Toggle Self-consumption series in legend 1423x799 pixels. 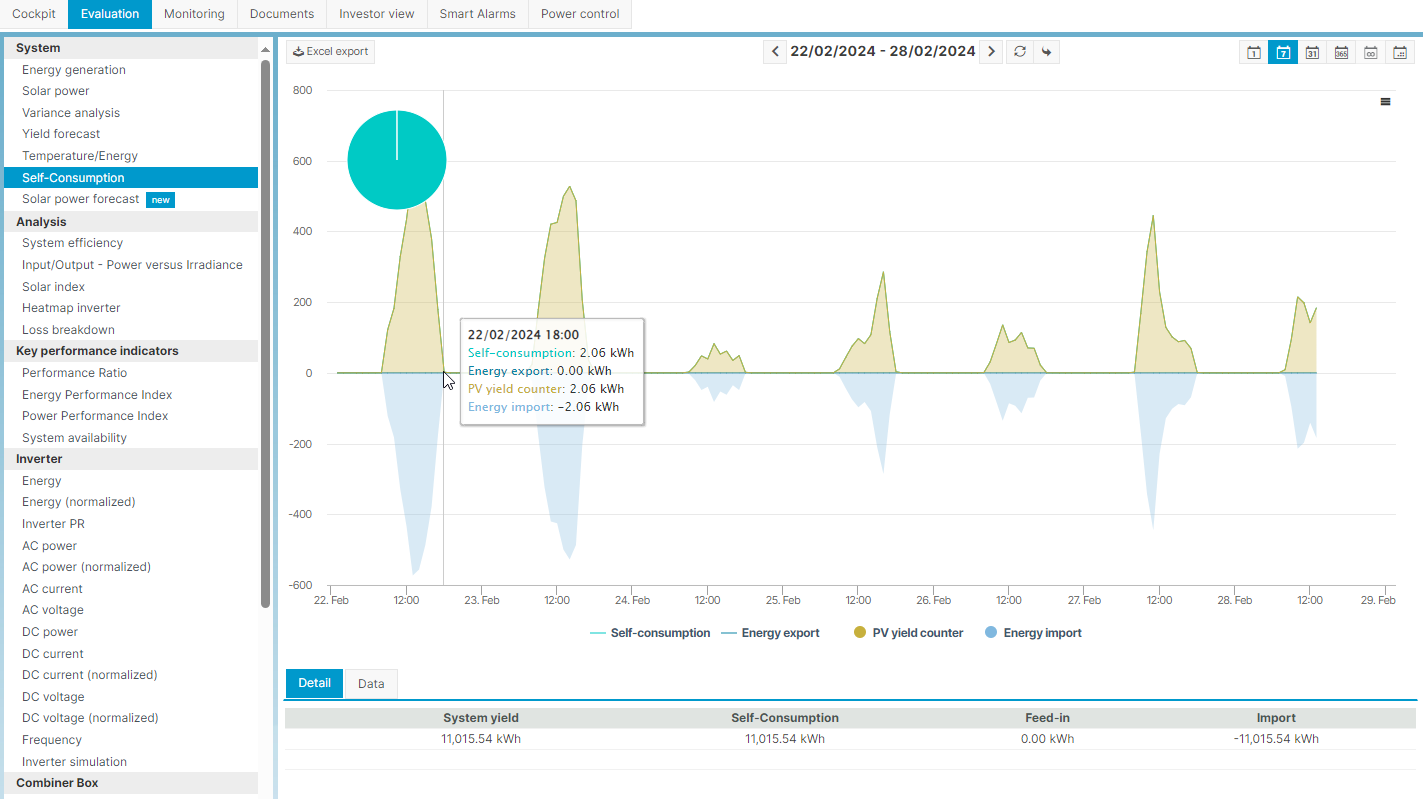point(650,633)
